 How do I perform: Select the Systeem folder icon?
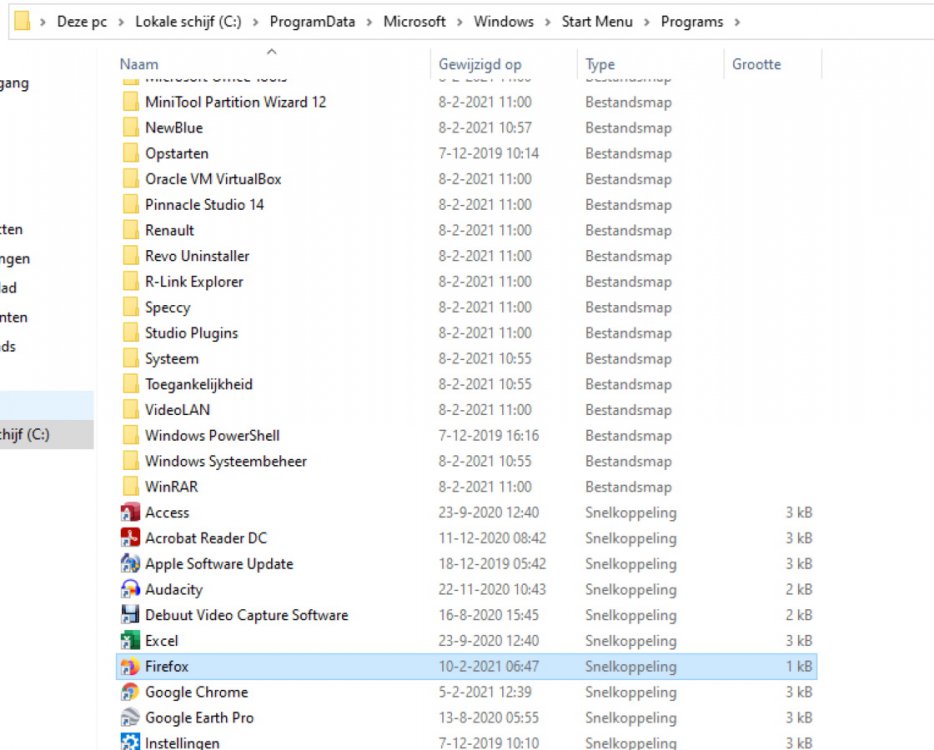click(x=130, y=358)
